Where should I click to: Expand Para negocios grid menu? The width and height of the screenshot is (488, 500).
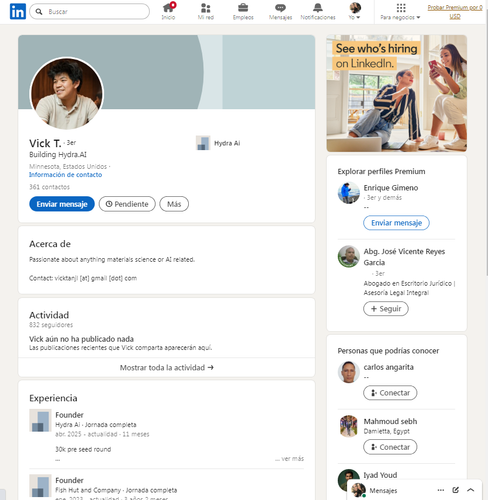(x=400, y=12)
